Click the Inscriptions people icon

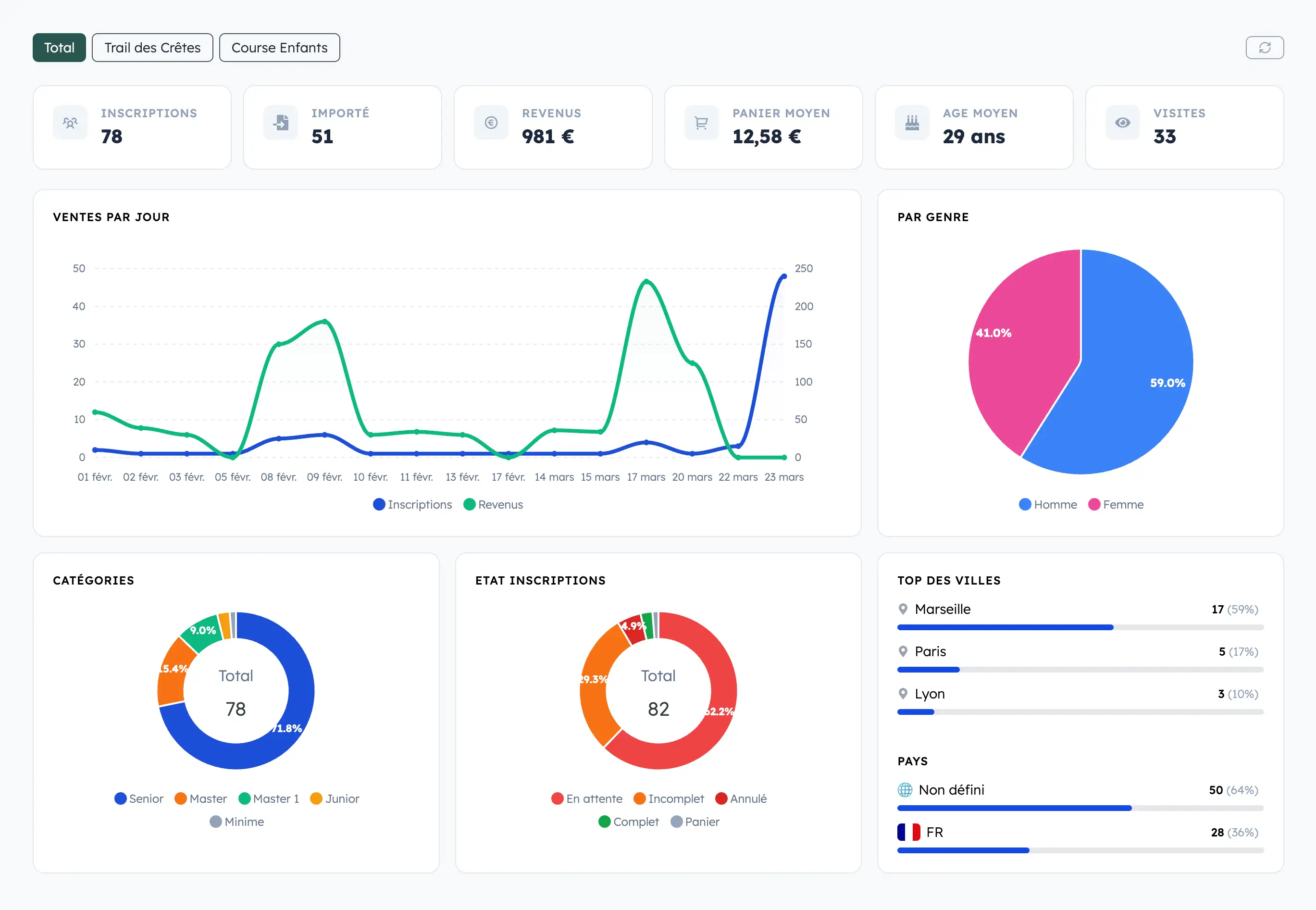point(70,123)
